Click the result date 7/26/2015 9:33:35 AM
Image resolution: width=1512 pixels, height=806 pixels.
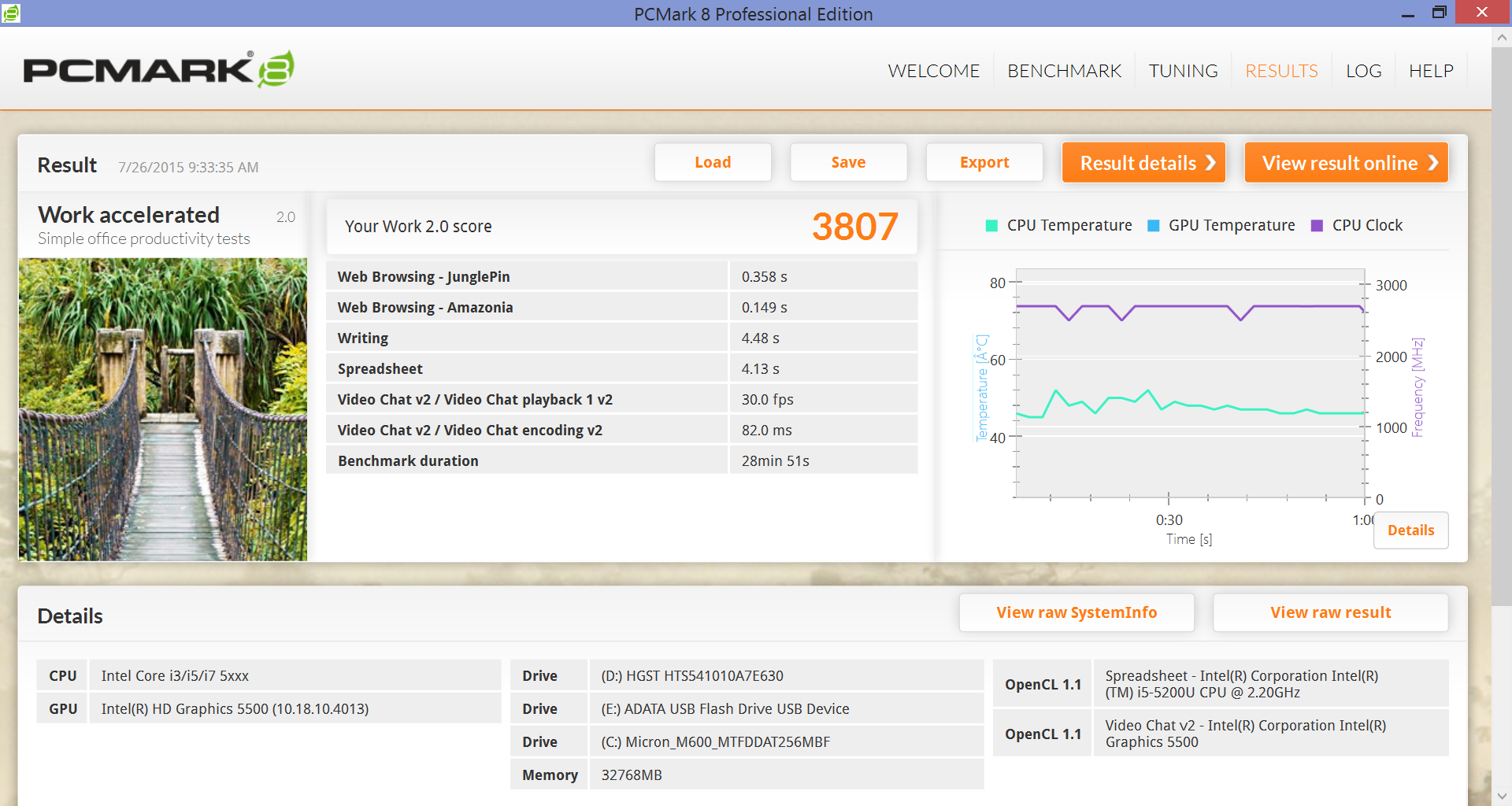click(188, 167)
